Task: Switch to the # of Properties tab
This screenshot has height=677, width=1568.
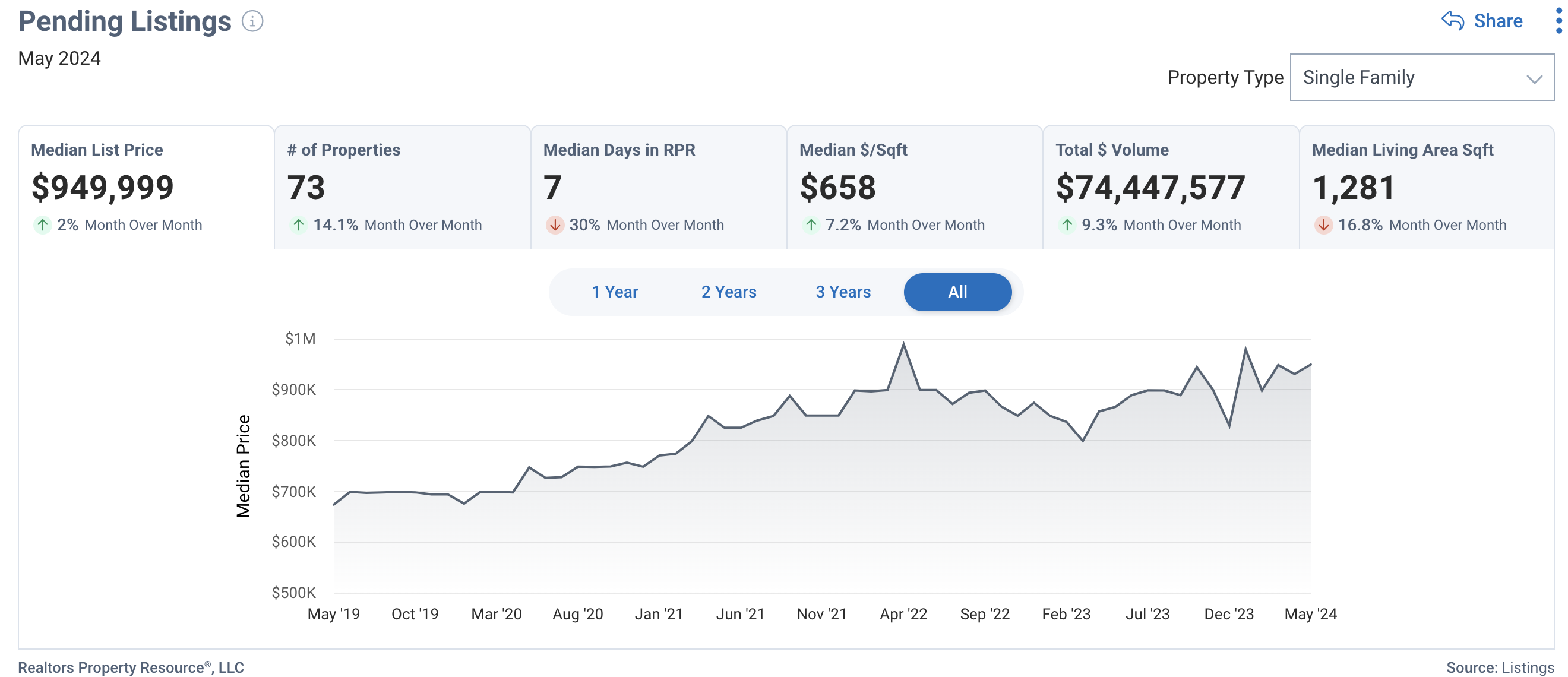Action: coord(402,186)
